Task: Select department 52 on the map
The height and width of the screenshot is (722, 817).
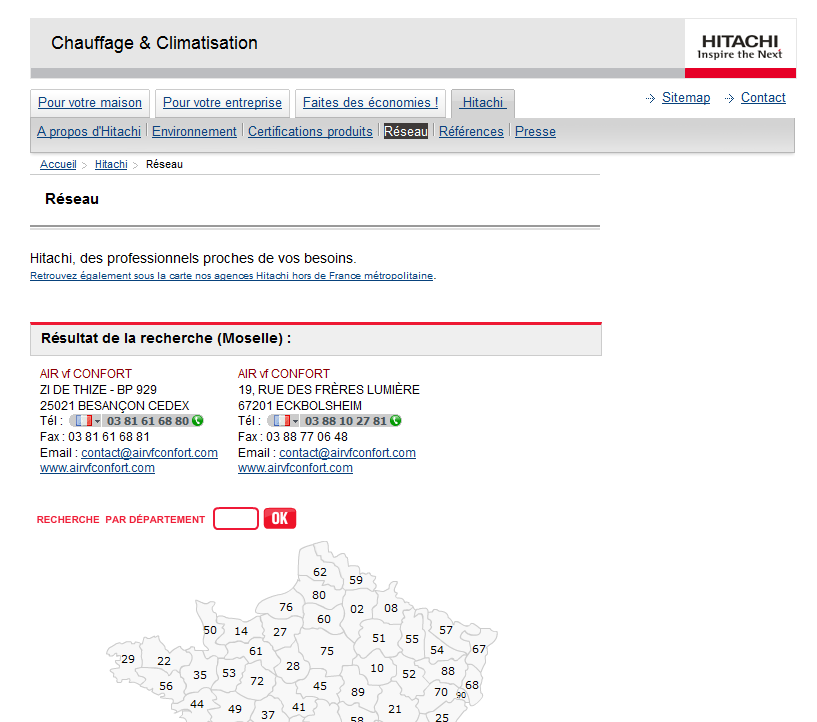Action: coord(409,674)
